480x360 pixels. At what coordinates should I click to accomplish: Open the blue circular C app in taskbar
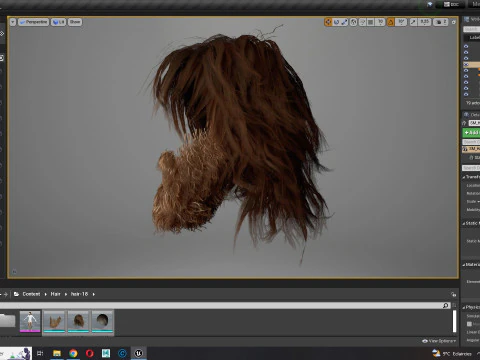point(122,353)
